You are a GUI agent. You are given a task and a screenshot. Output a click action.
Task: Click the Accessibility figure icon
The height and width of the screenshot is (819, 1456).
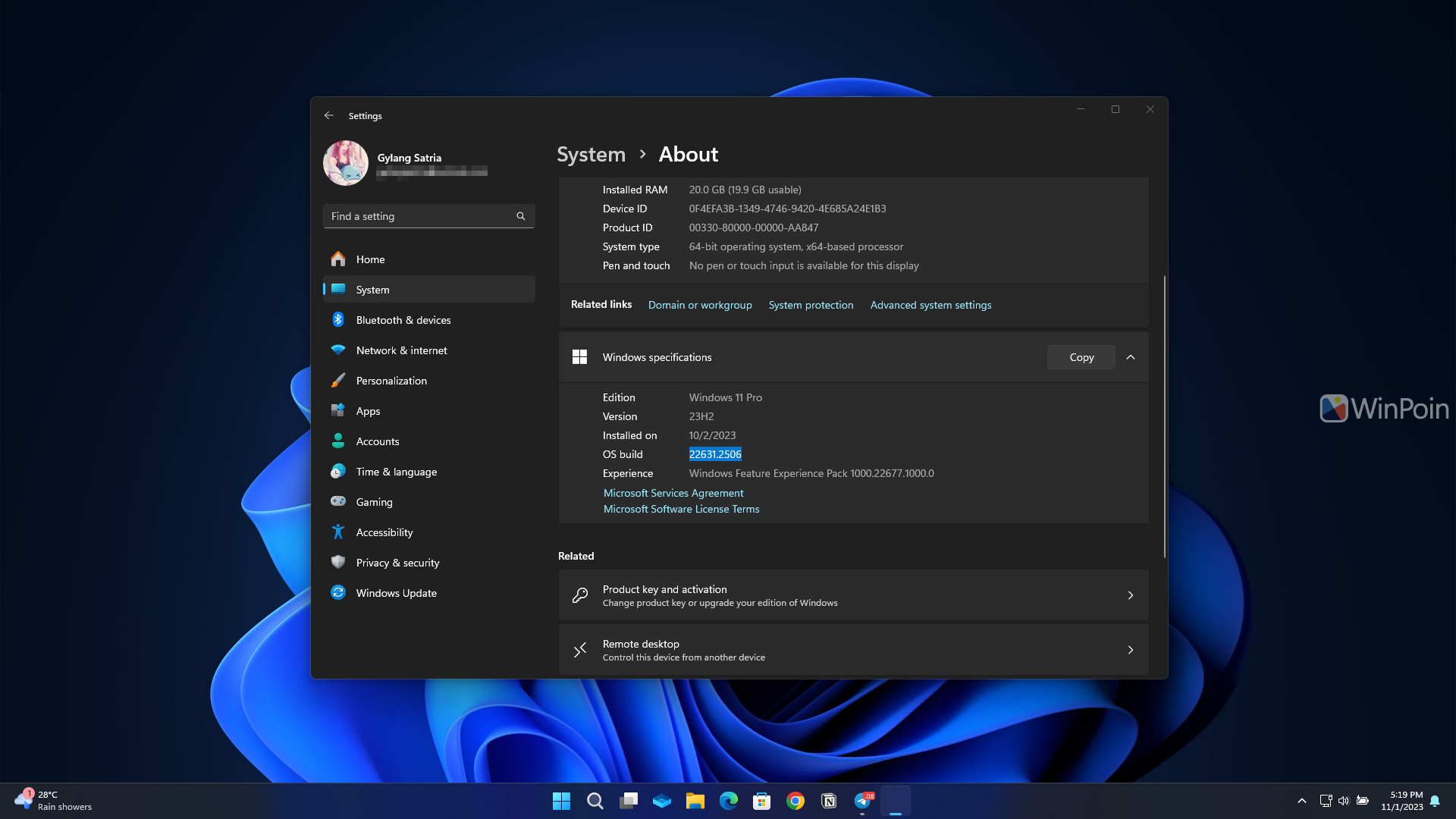point(338,532)
